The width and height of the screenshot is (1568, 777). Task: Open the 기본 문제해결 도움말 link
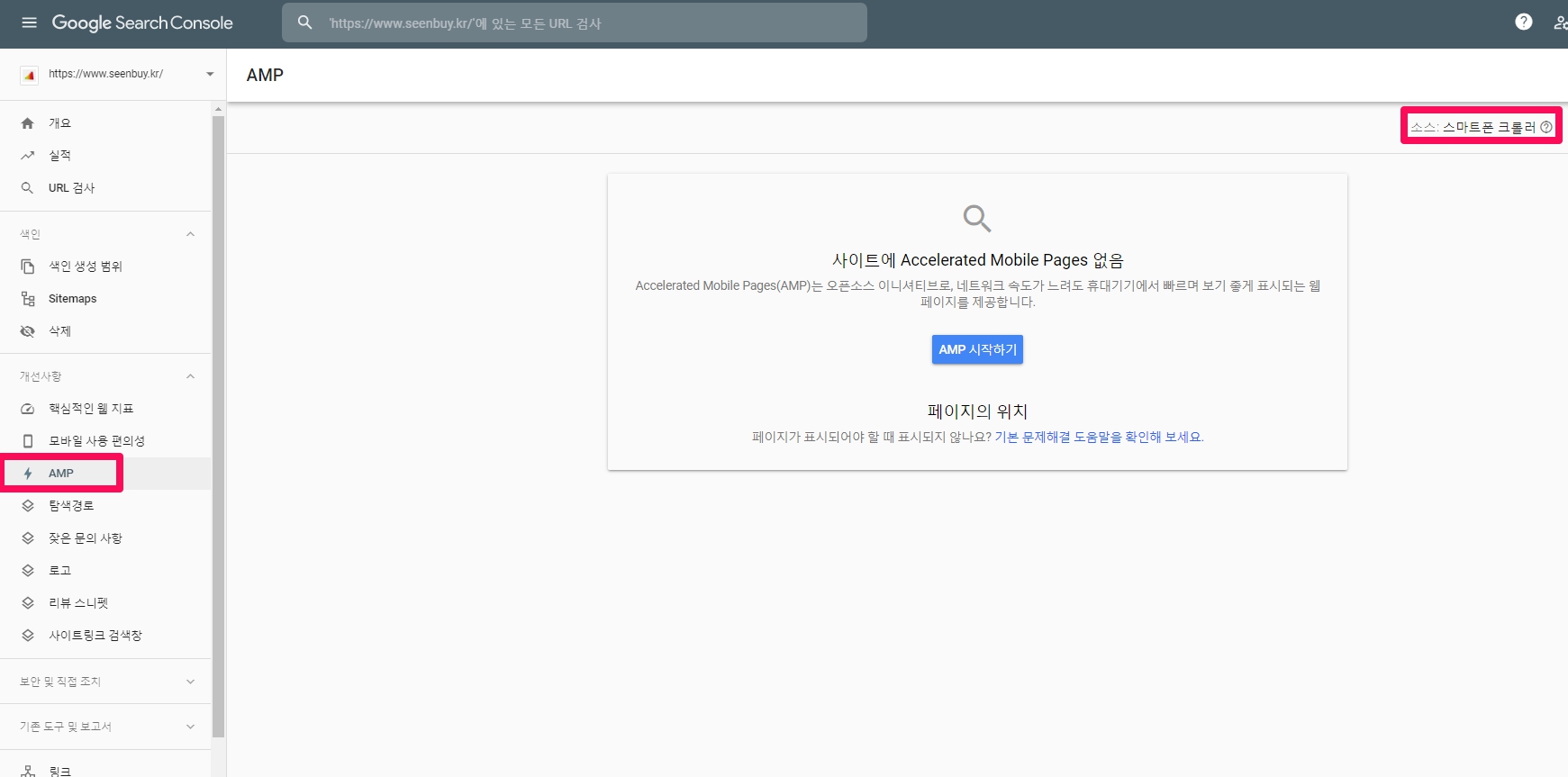1098,437
